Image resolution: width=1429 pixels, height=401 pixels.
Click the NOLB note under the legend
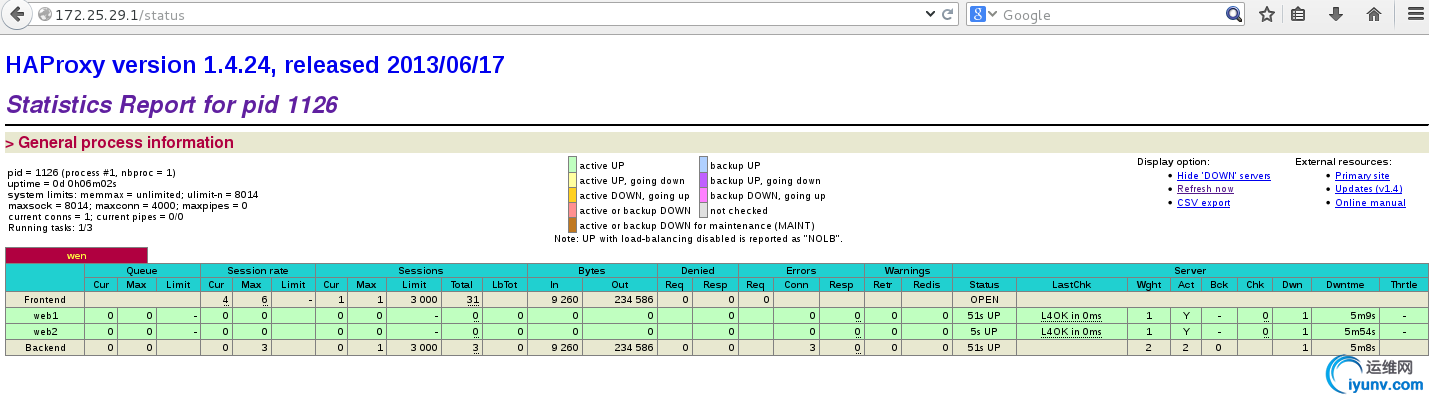tap(698, 239)
